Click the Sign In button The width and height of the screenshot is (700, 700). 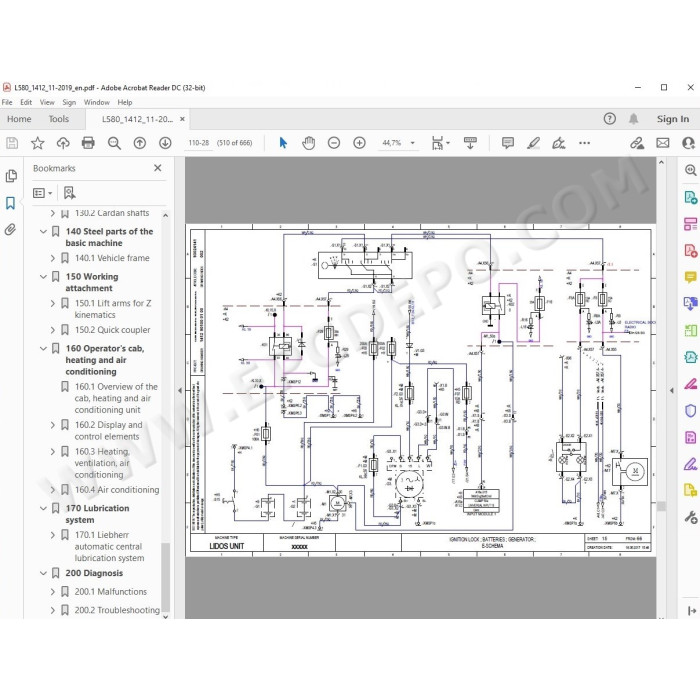click(673, 119)
